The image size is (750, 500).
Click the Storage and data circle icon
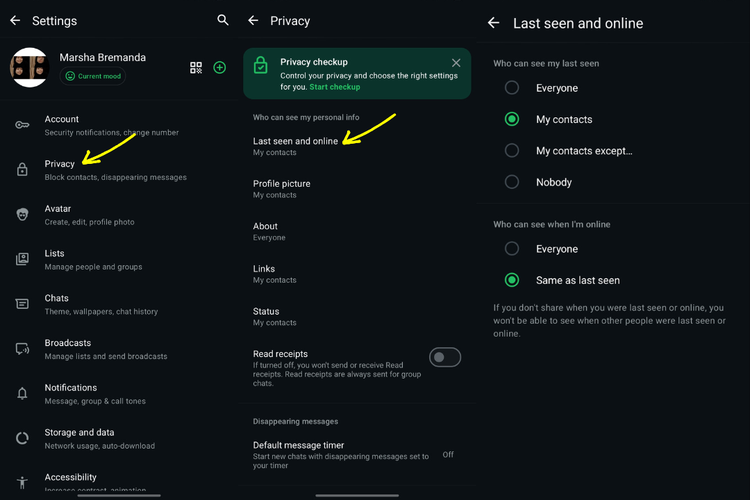22,438
